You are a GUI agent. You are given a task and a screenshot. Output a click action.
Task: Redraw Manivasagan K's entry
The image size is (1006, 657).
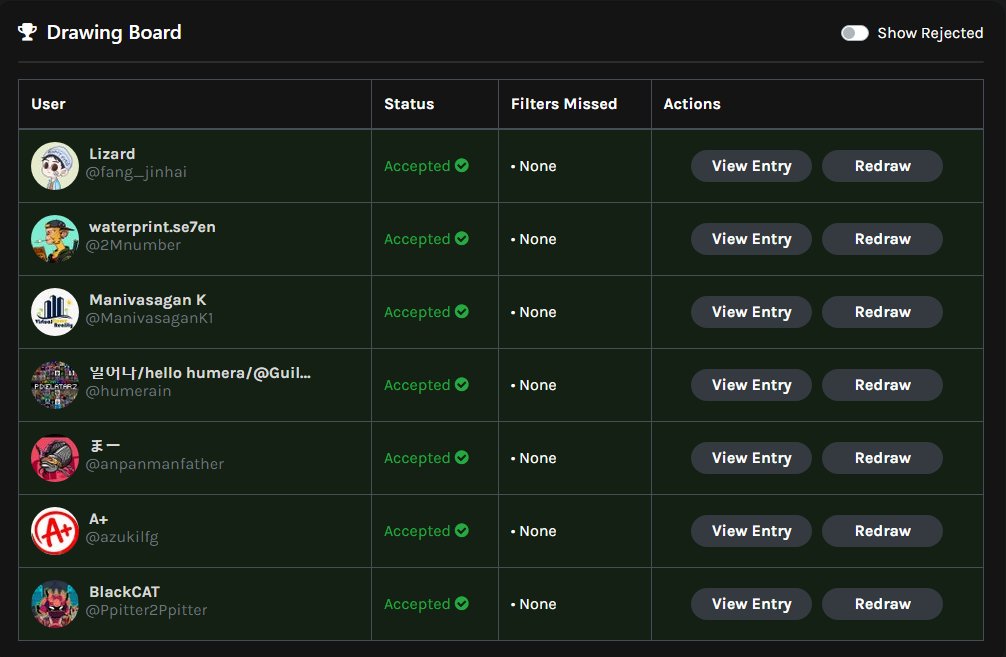click(882, 312)
